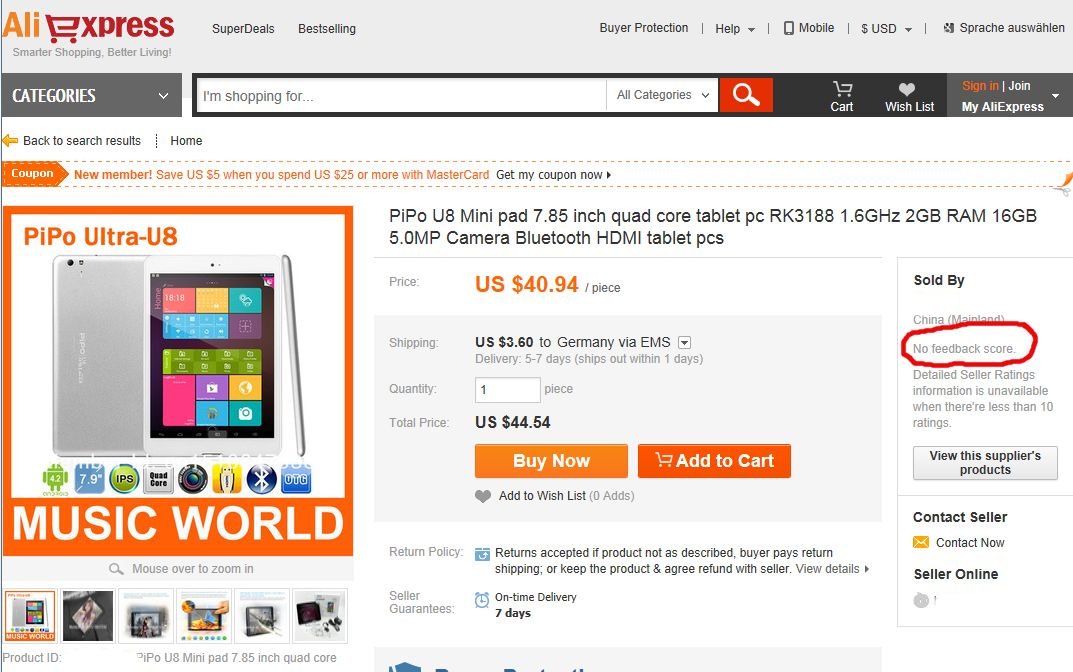Open the shipping method dropdown next to EMS
Screen dimensions: 1073x672
pos(684,342)
